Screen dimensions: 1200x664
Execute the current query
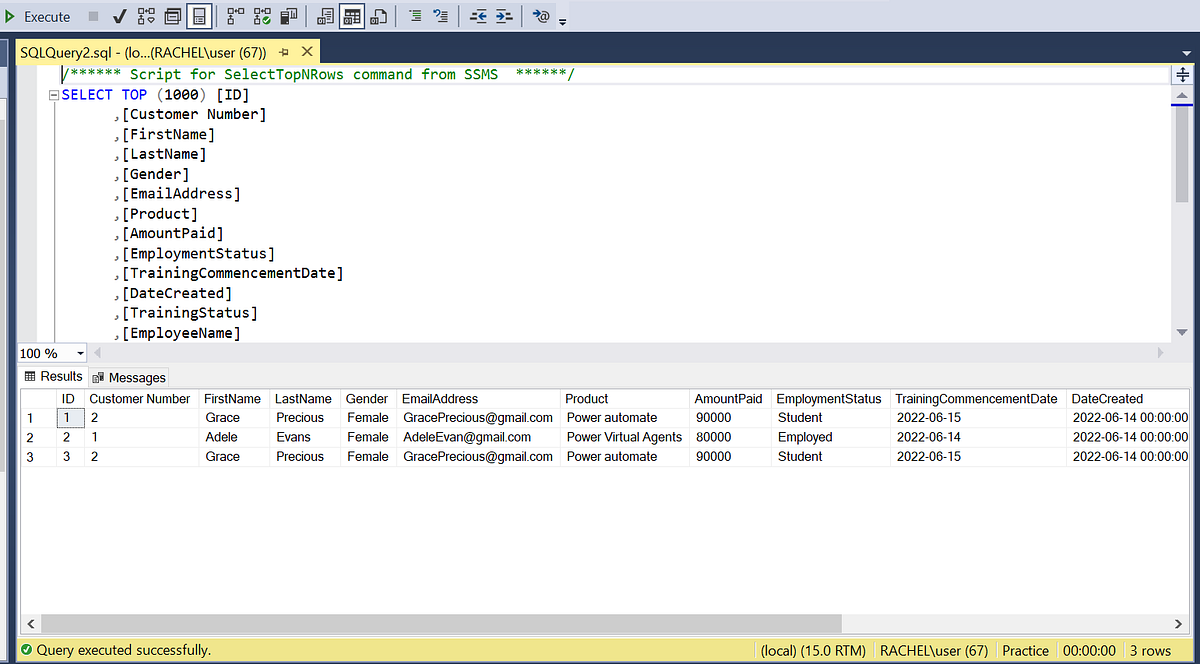40,15
